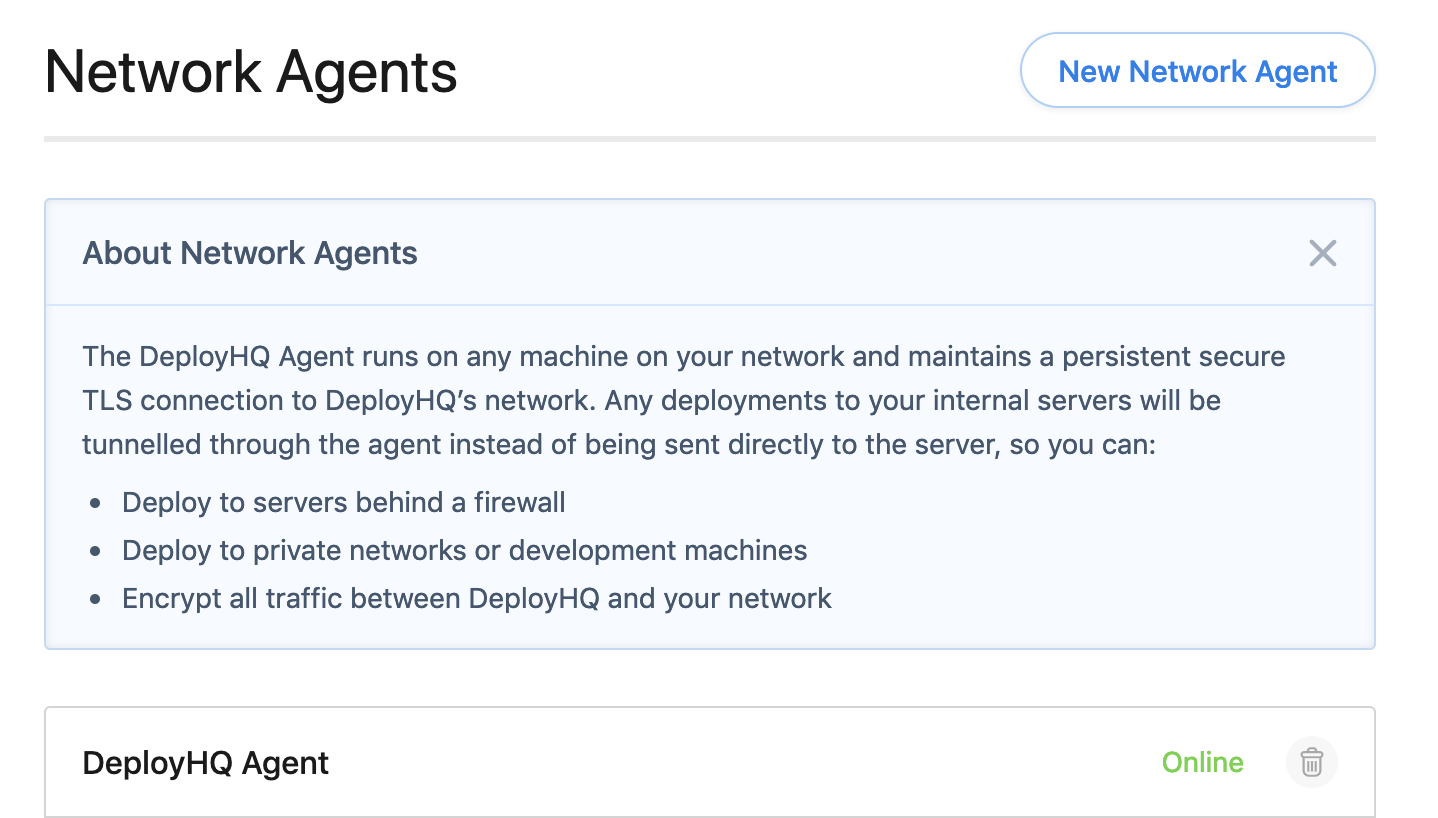Select the agent named DeployHQ Agent
The image size is (1438, 818).
[204, 762]
